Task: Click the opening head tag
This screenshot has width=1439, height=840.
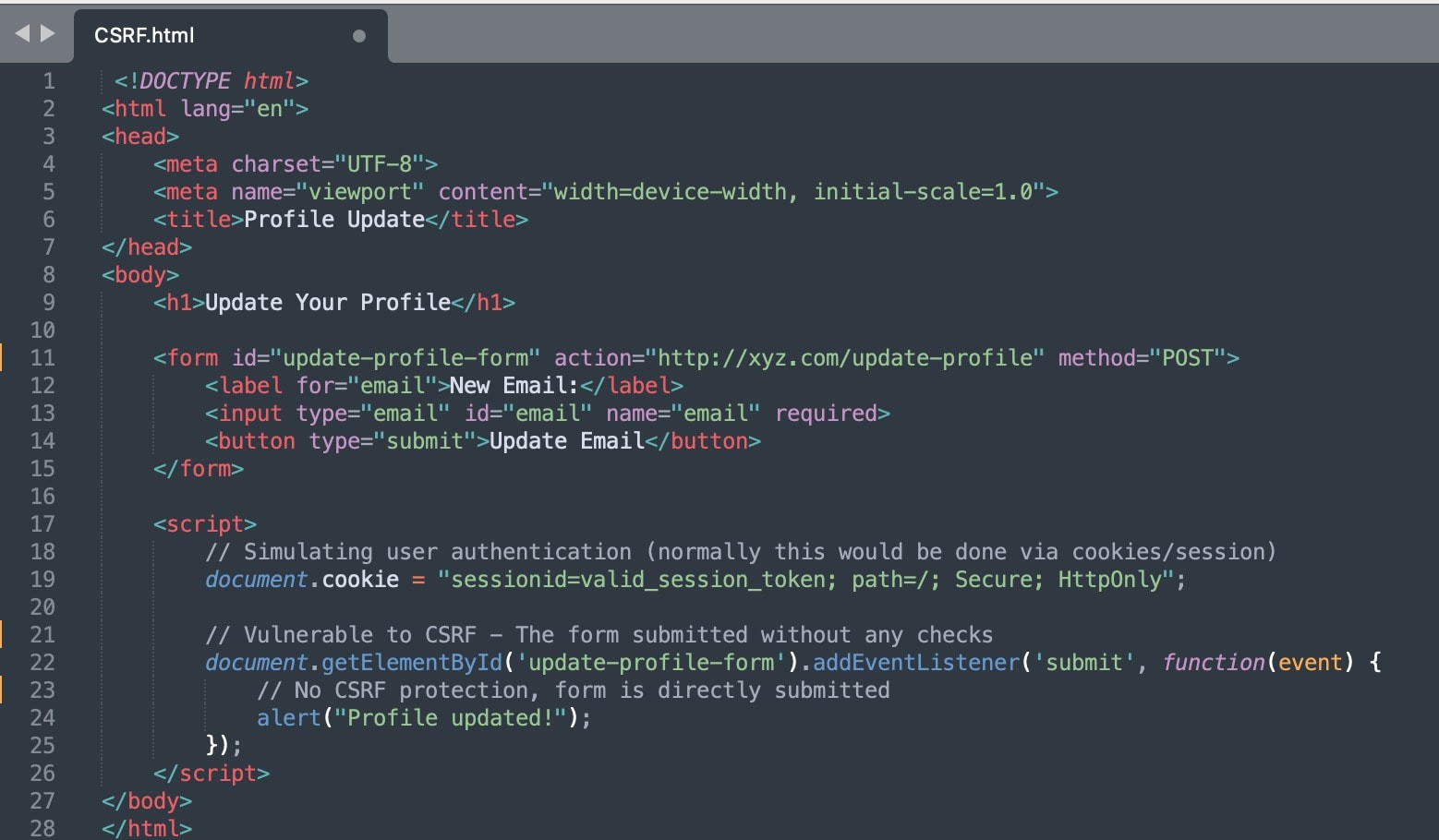Action: 140,137
